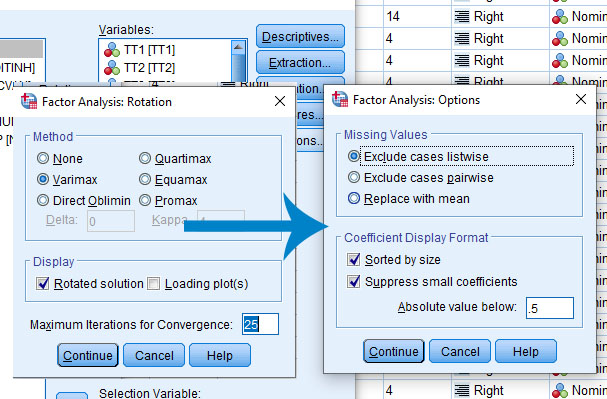Choose the Promax rotation method
607x399 pixels.
click(x=145, y=200)
